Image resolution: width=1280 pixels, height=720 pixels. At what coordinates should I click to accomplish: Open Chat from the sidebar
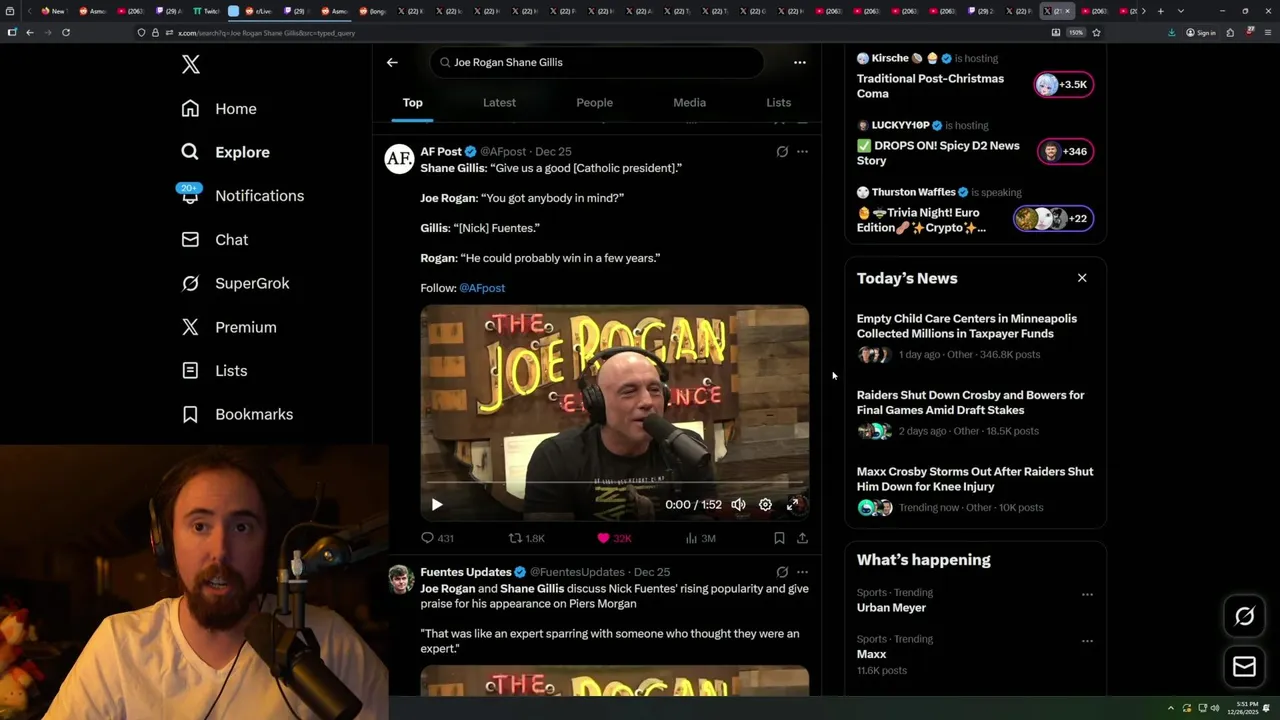click(x=215, y=240)
